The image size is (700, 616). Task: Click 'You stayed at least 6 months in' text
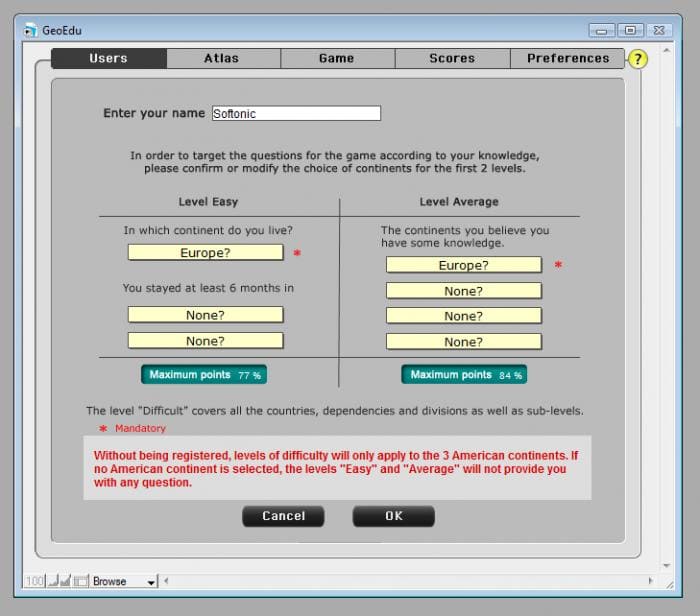[208, 288]
